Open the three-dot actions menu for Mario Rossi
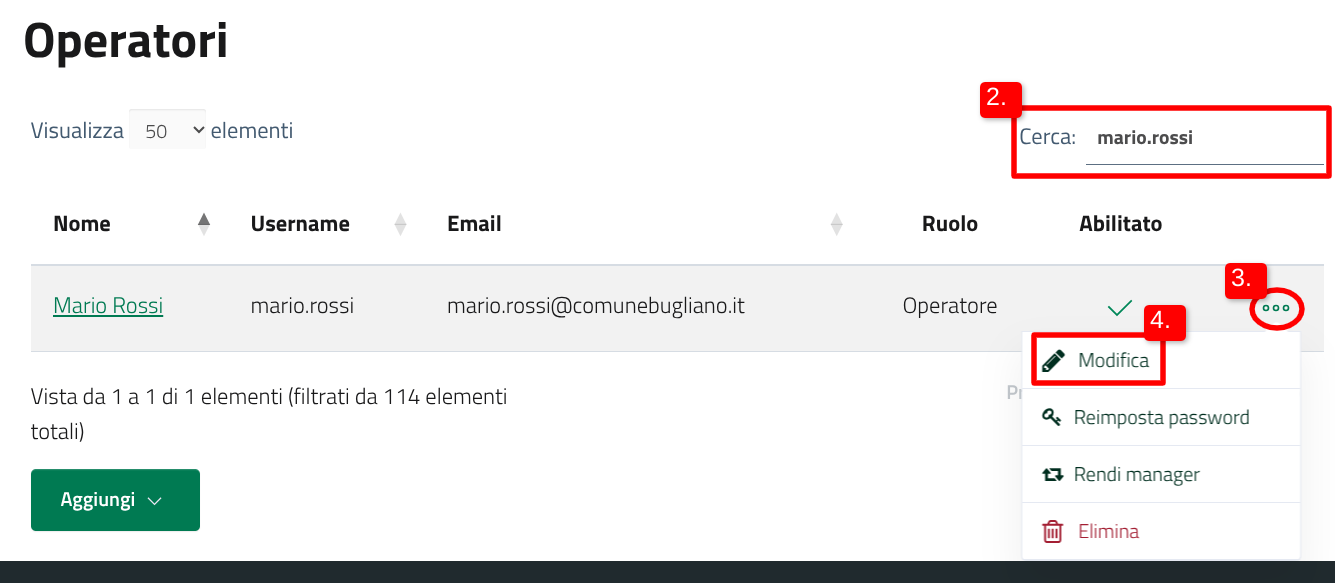Screen dimensions: 1335x583 pos(1276,309)
